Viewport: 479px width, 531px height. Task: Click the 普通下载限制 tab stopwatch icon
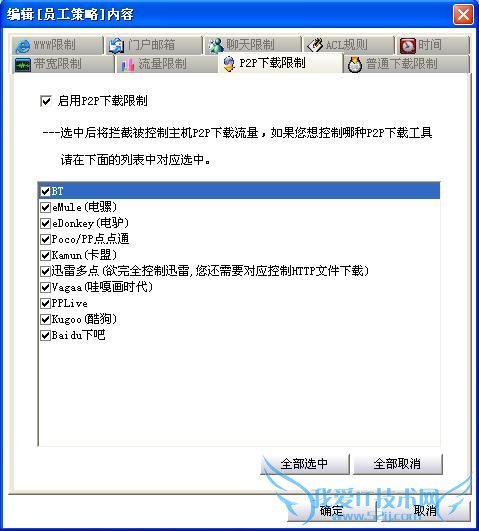tap(355, 64)
